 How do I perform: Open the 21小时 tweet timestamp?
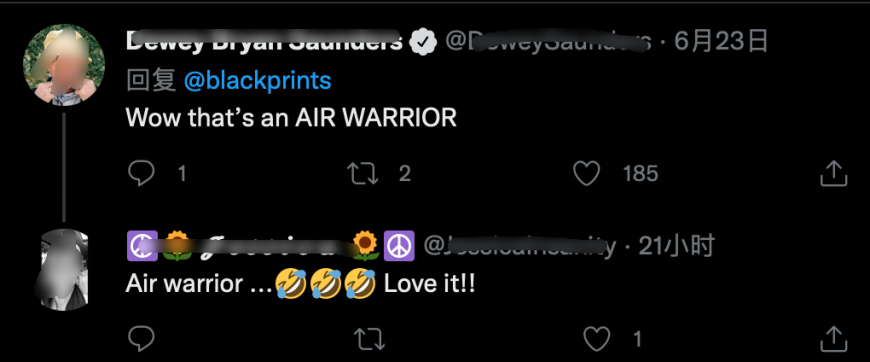pyautogui.click(x=676, y=247)
